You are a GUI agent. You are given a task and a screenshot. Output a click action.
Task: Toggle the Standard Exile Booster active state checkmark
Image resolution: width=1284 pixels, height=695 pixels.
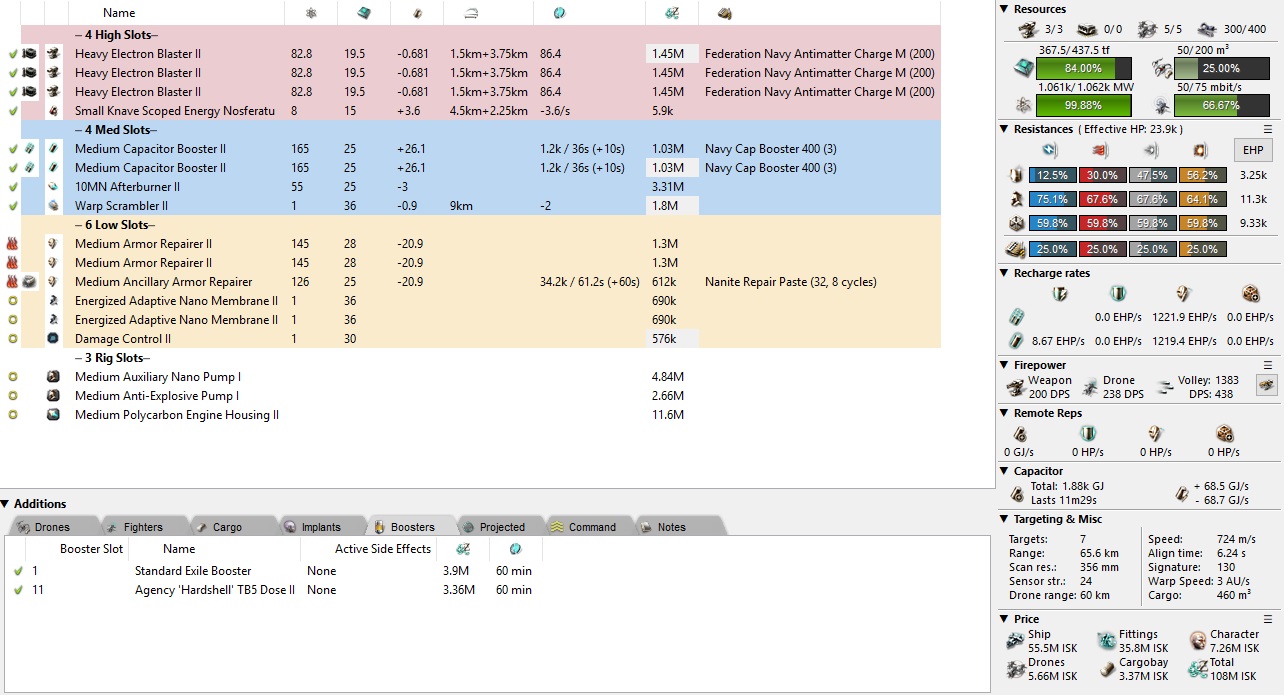click(x=17, y=571)
